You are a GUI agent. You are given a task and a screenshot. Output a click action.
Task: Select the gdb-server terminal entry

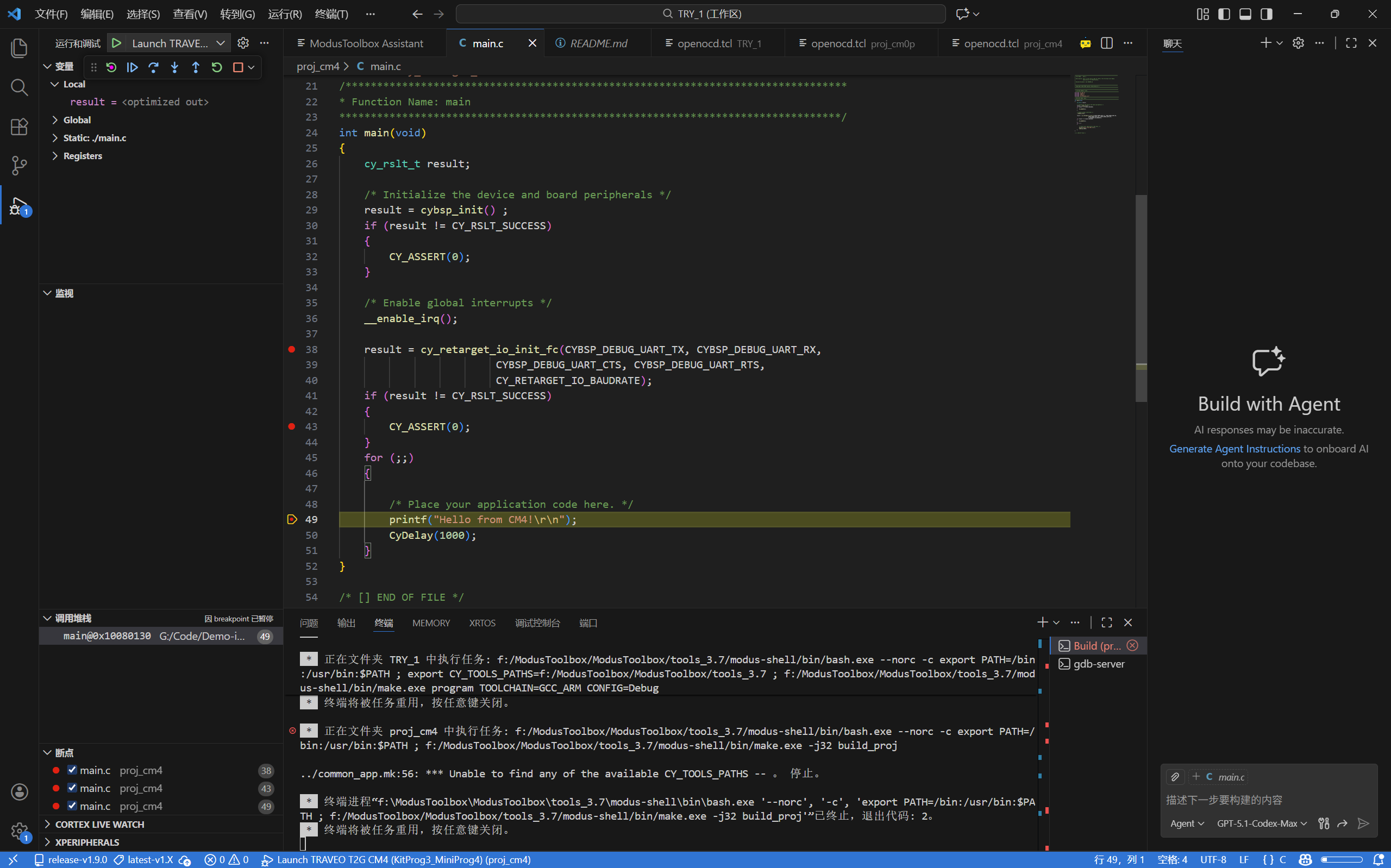[x=1098, y=664]
